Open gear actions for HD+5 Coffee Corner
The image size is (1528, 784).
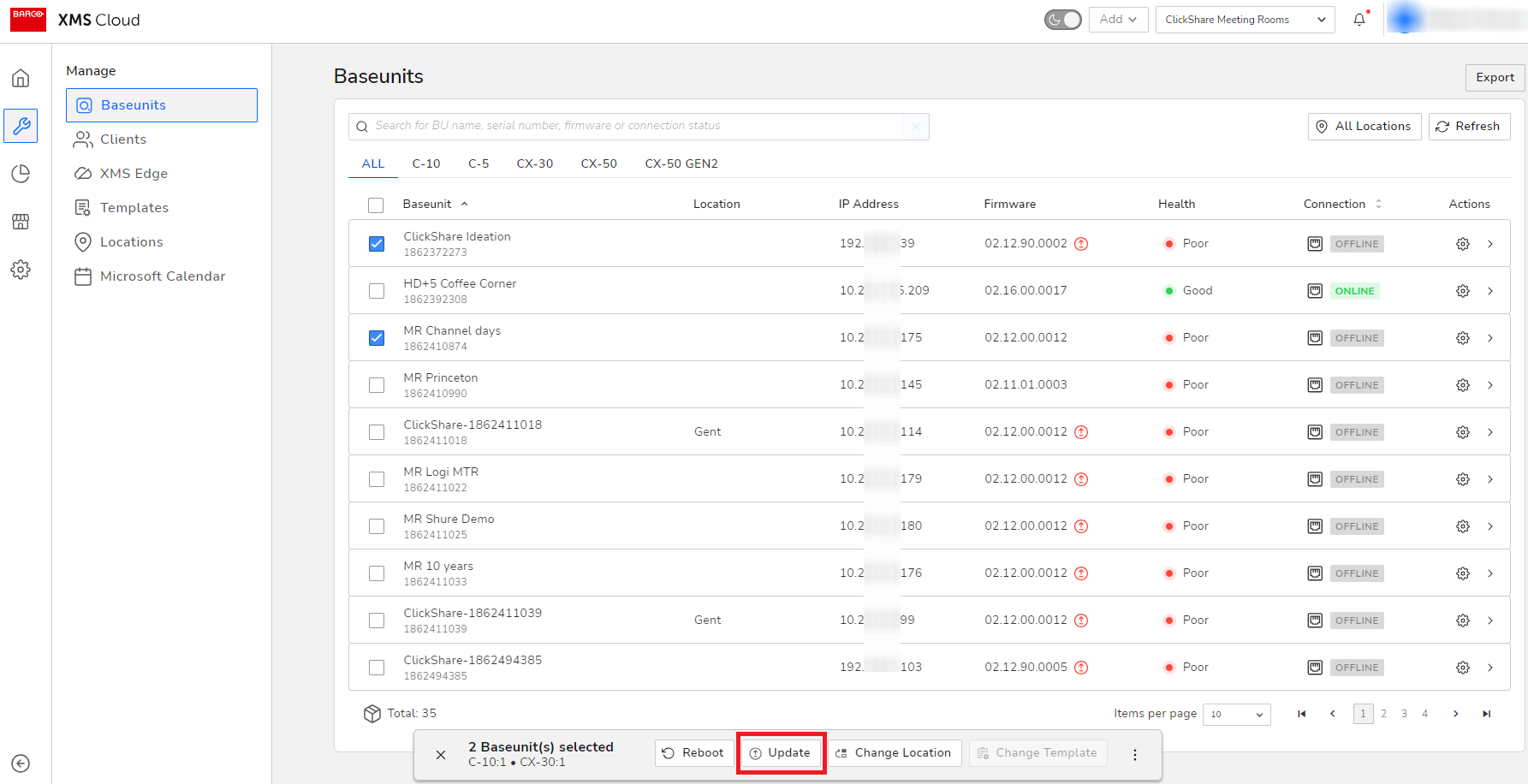[1462, 291]
